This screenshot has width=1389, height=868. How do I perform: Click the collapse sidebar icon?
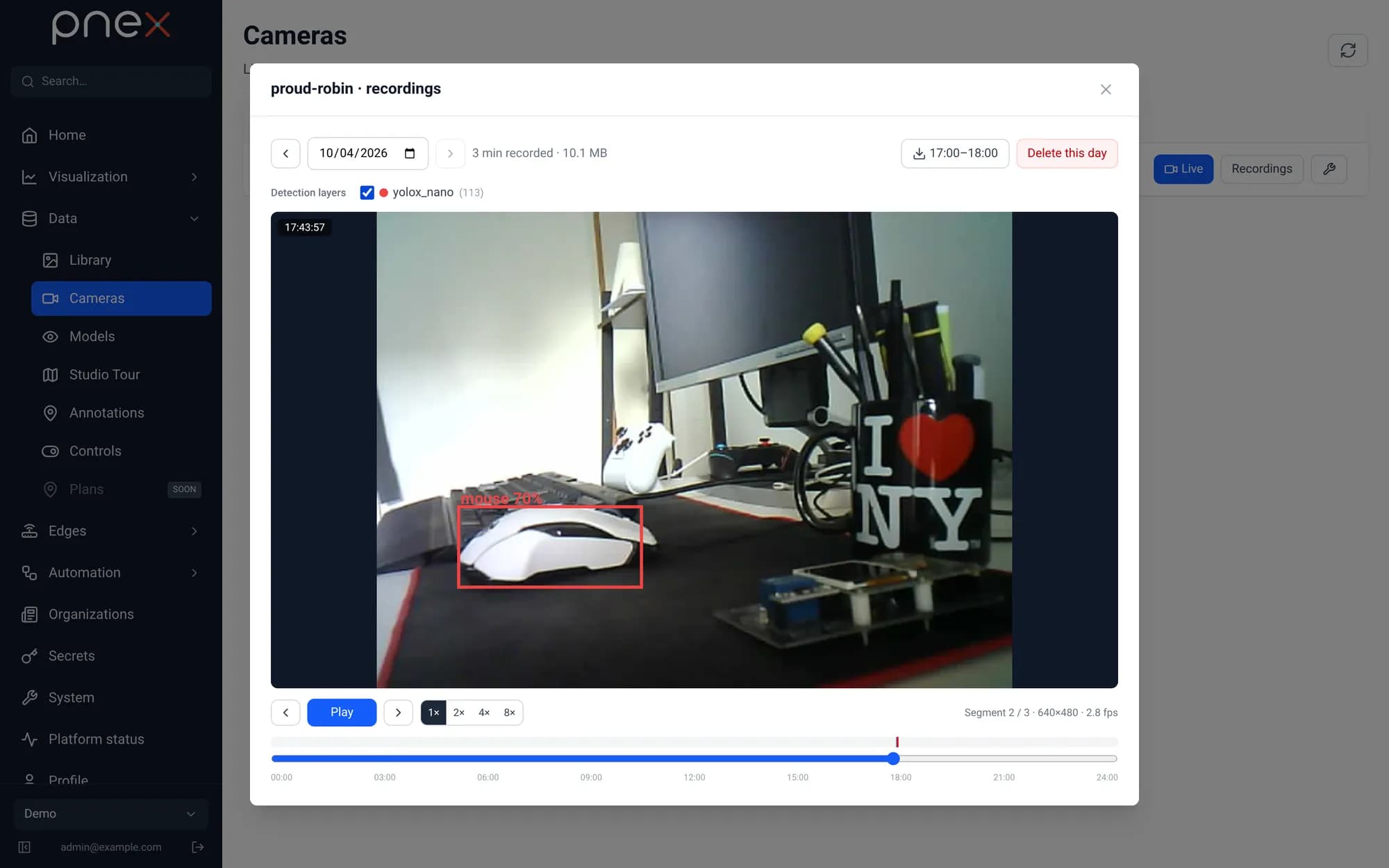coord(24,846)
